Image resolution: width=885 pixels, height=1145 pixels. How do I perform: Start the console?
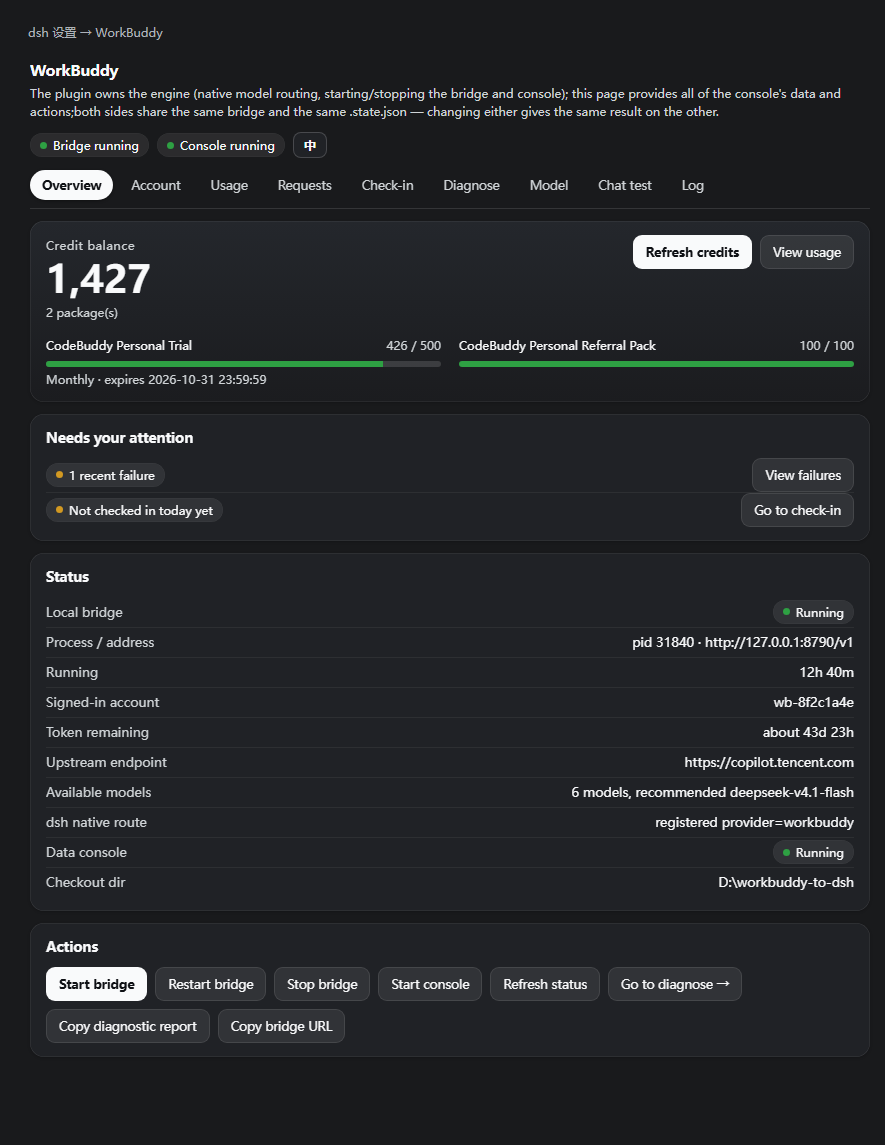tap(430, 984)
